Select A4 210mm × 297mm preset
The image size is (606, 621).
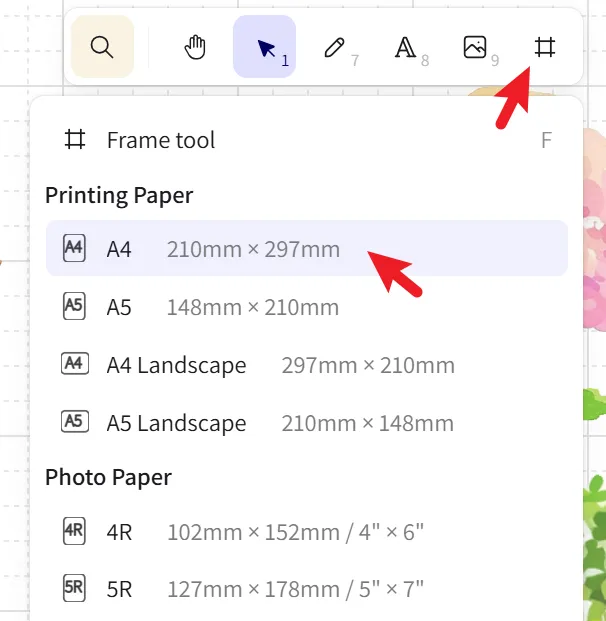[x=307, y=248]
